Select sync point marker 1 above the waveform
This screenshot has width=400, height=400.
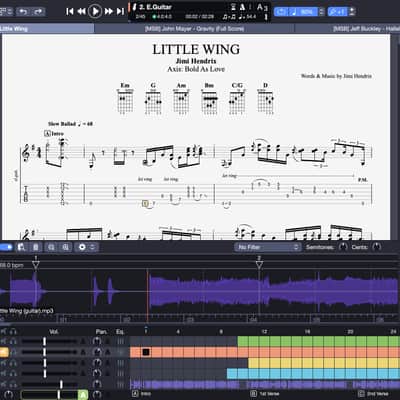(x=36, y=263)
